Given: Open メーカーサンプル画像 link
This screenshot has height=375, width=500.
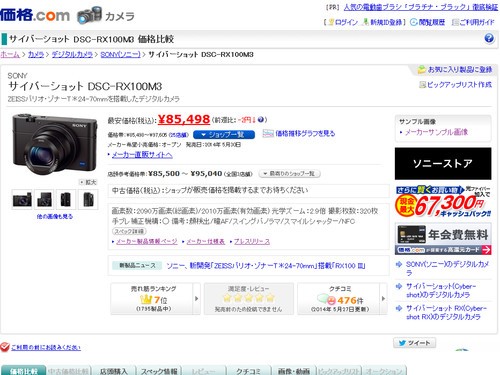Looking at the screenshot, I should pos(436,132).
